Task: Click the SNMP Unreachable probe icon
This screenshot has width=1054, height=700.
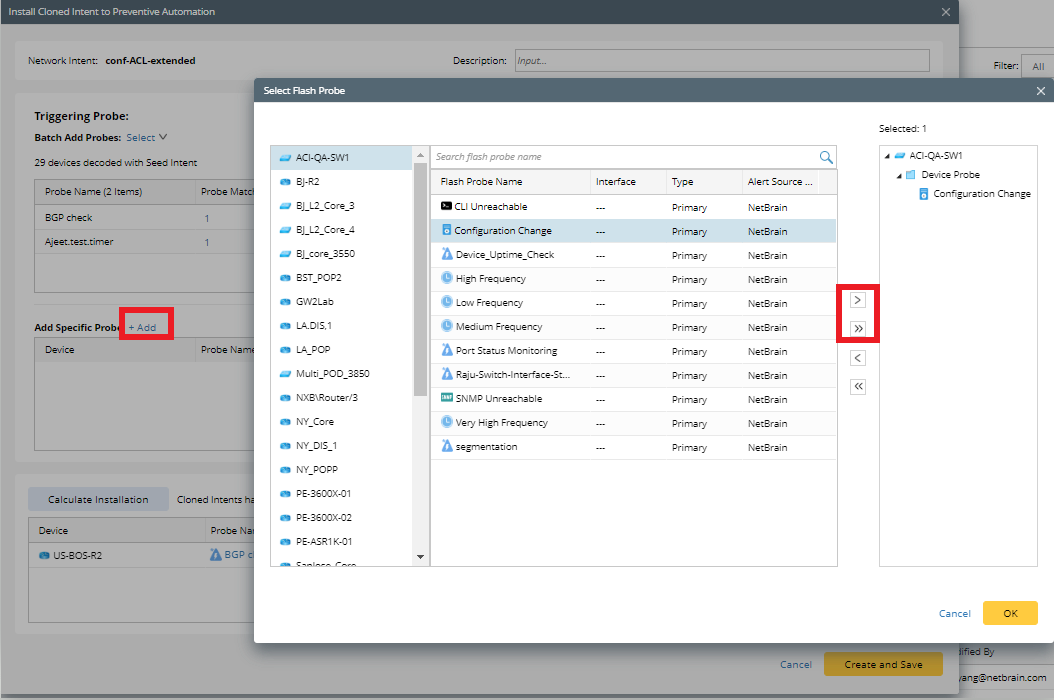Action: click(x=447, y=397)
